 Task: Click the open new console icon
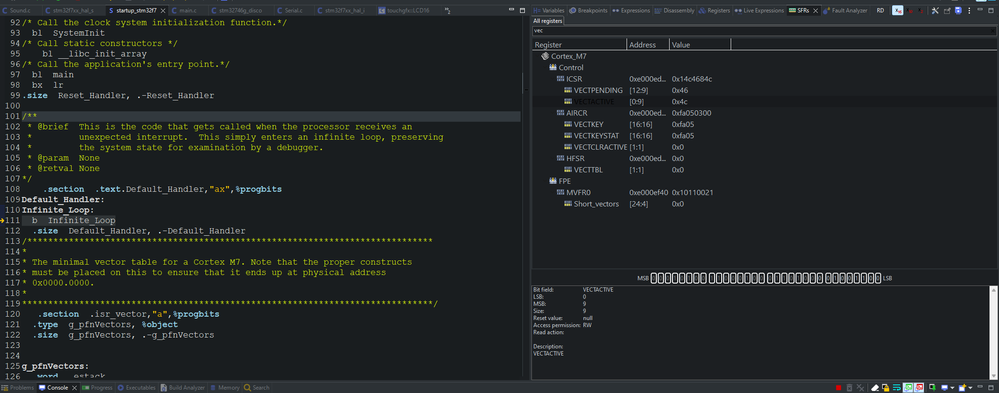(963, 388)
